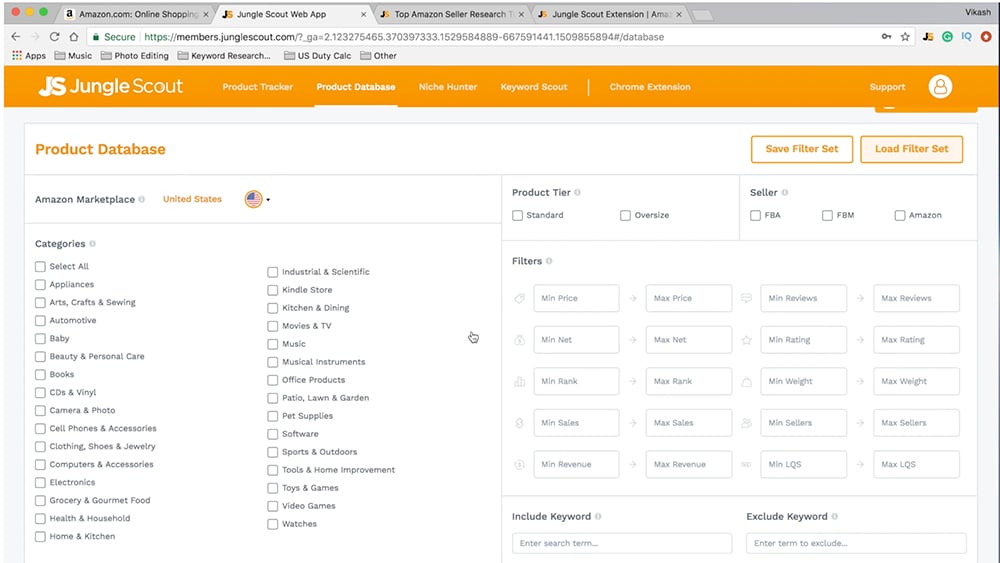
Task: Bookmark the page with the star icon
Action: tap(905, 37)
